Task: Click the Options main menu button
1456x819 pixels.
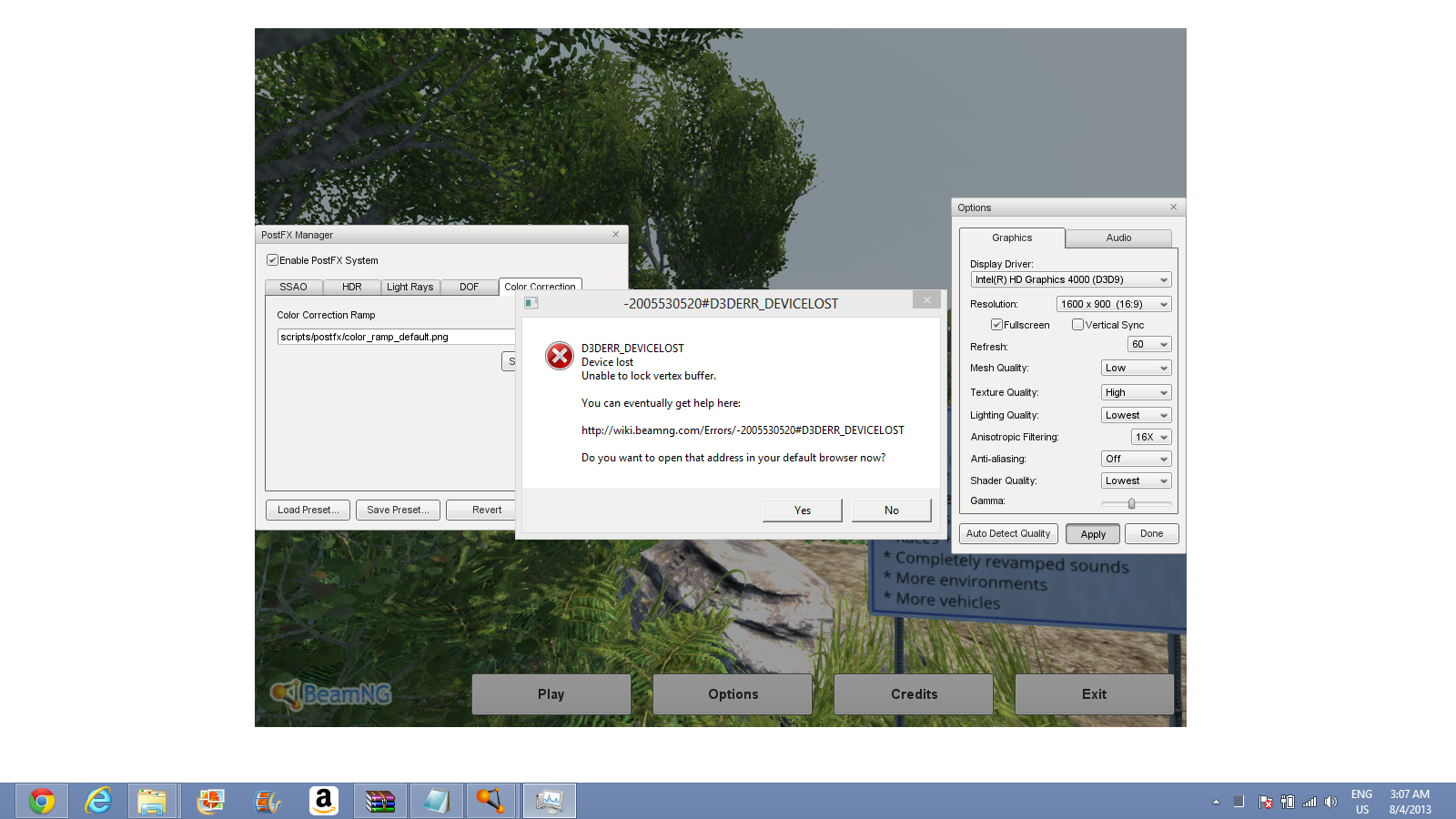Action: [x=733, y=694]
